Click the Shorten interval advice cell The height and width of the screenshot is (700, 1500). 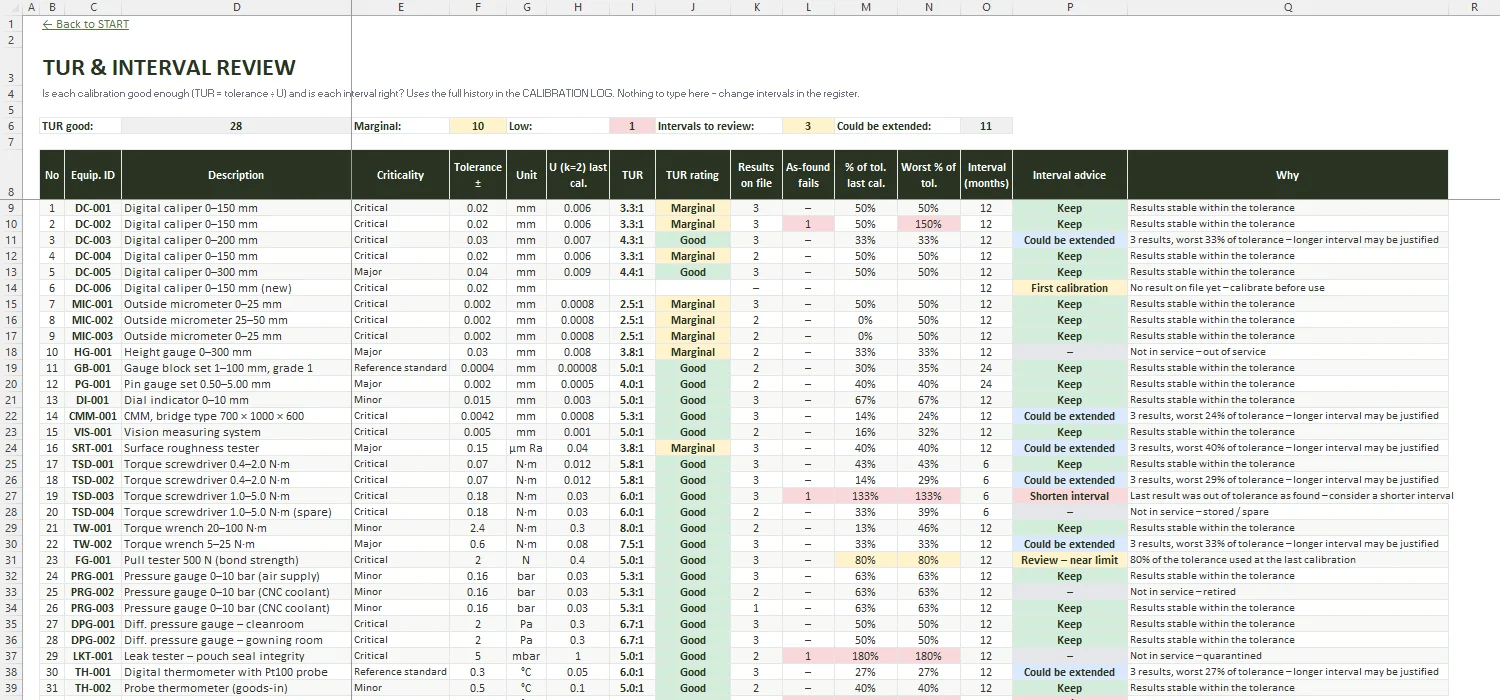pos(1069,496)
